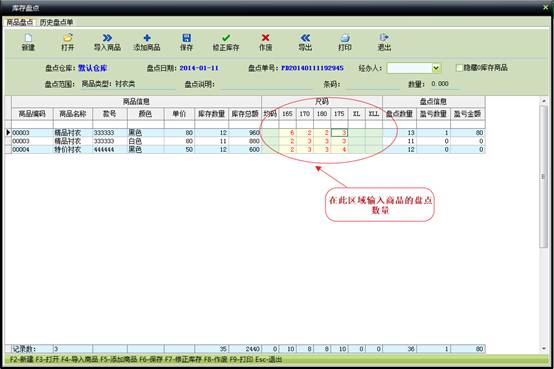Void the sheet with 作废 red X icon
This screenshot has height=369, width=554.
pos(266,38)
